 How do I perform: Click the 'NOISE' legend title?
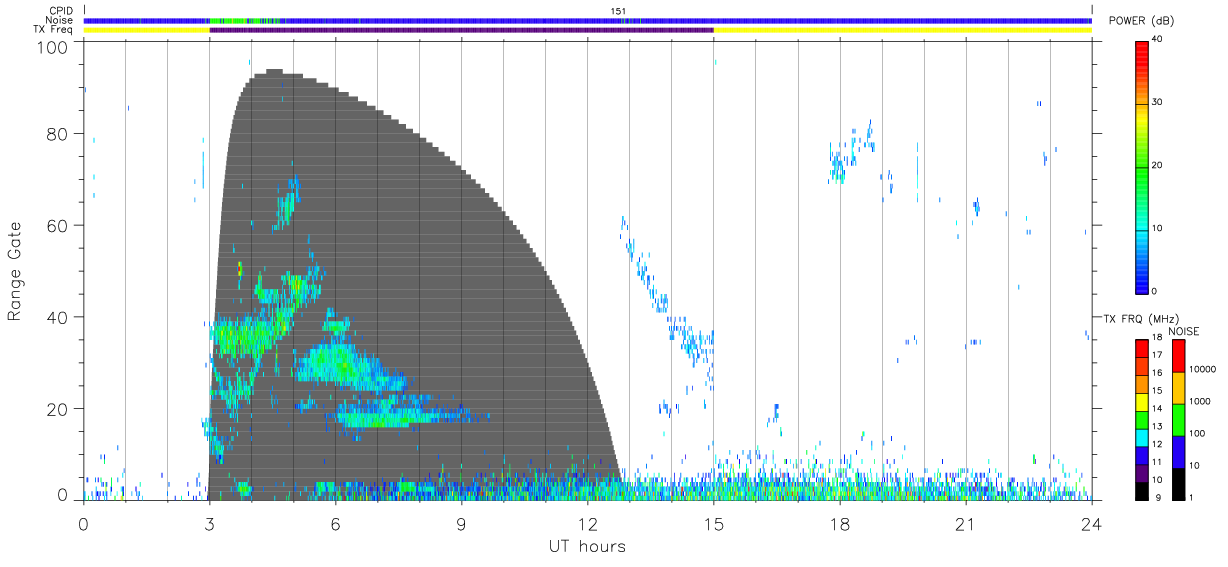pos(1183,331)
